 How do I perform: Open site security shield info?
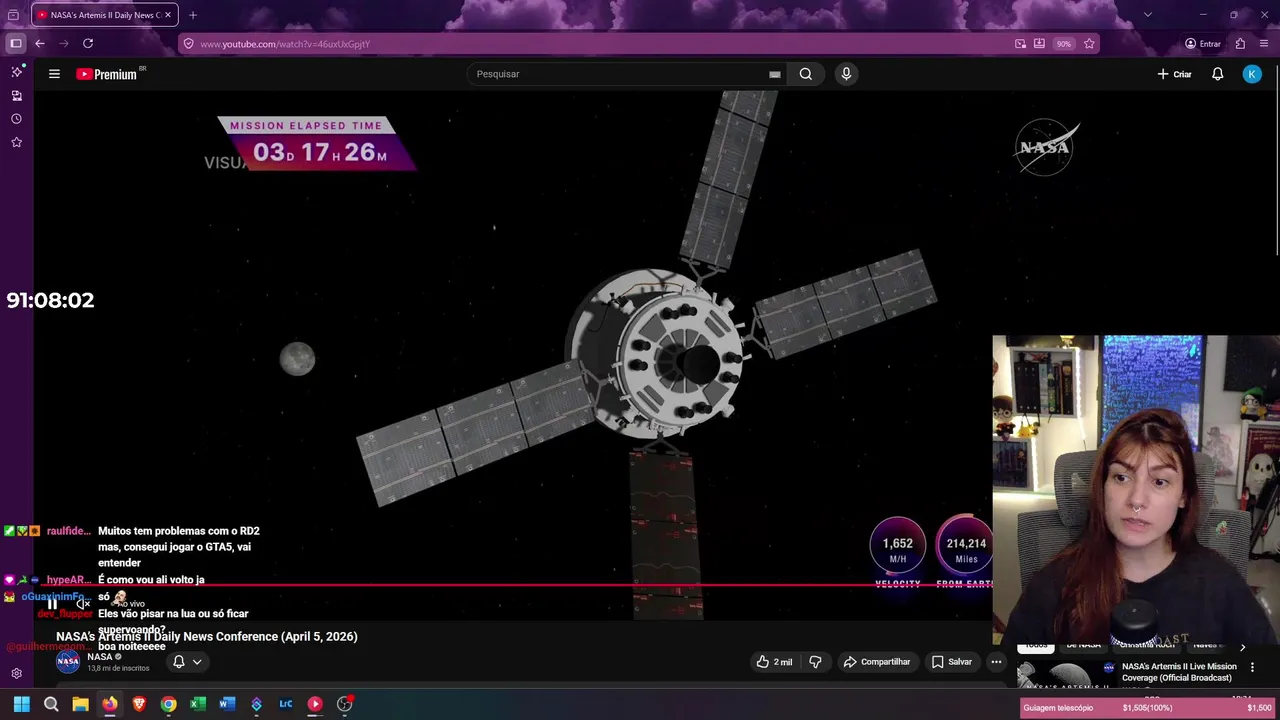click(x=188, y=44)
